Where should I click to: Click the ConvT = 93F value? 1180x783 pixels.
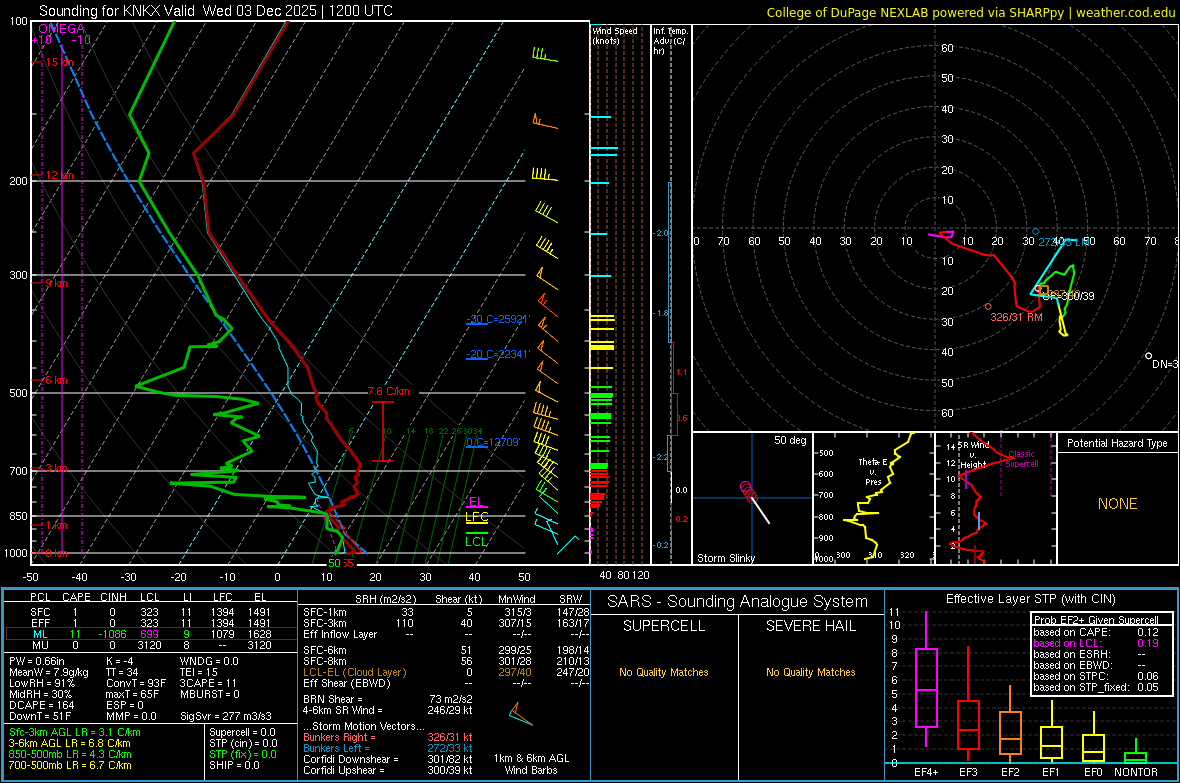(x=135, y=684)
